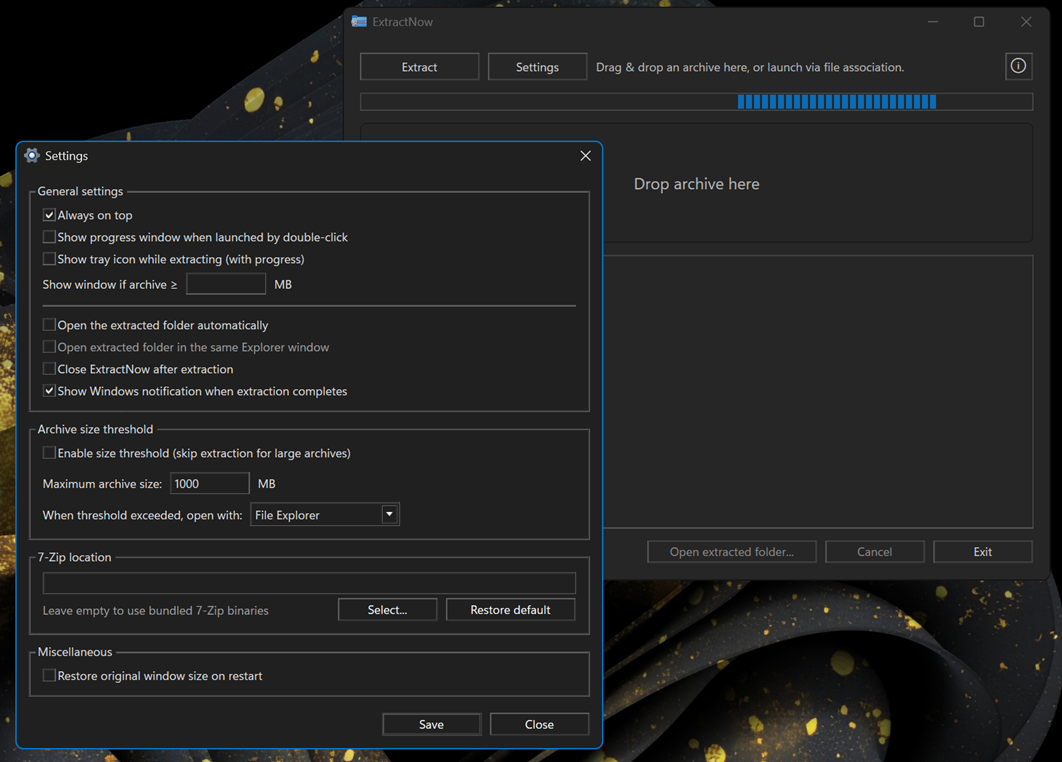The width and height of the screenshot is (1062, 762).
Task: Enable Close ExtractNow after extraction
Action: pos(49,369)
